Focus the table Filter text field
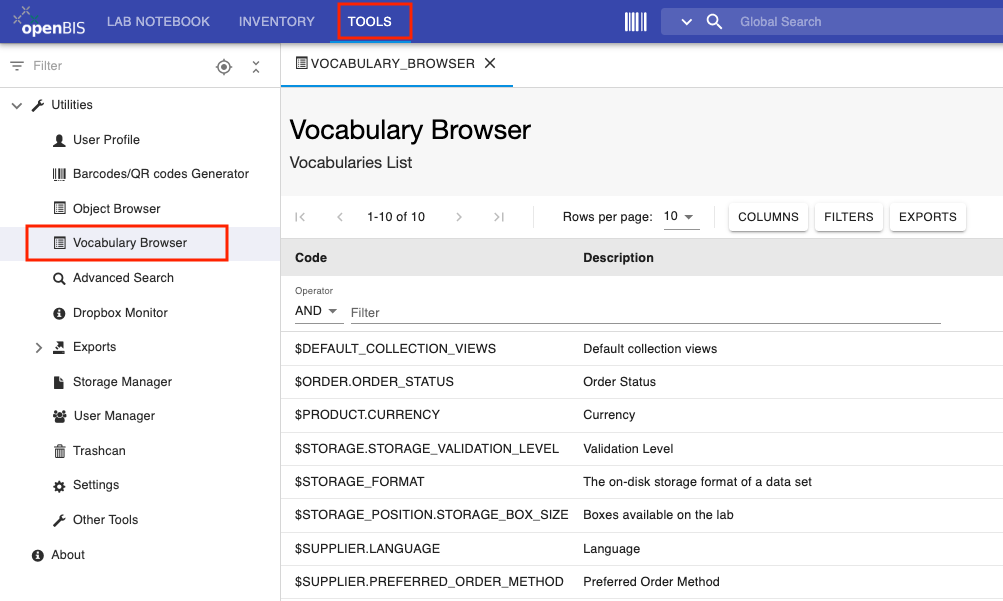 point(645,313)
